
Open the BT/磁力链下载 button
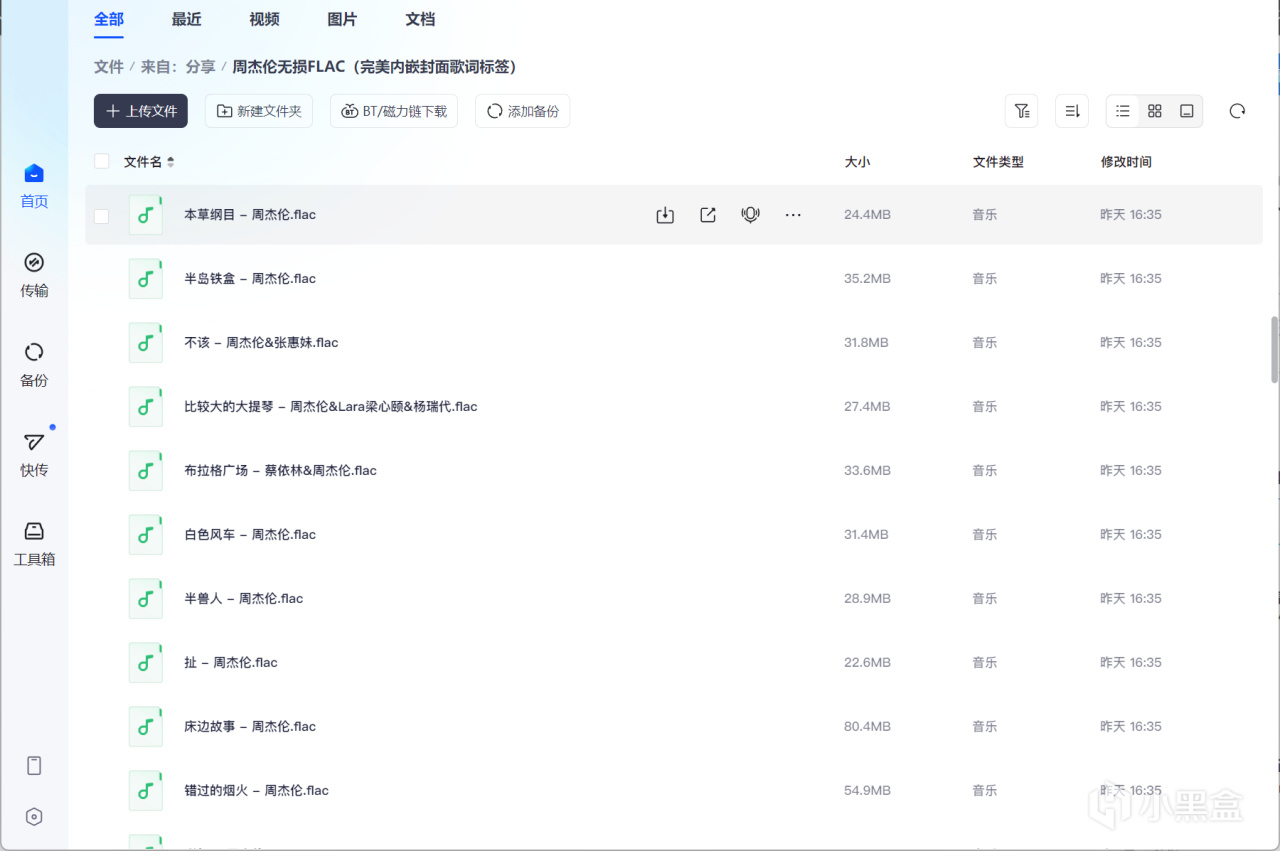click(394, 111)
